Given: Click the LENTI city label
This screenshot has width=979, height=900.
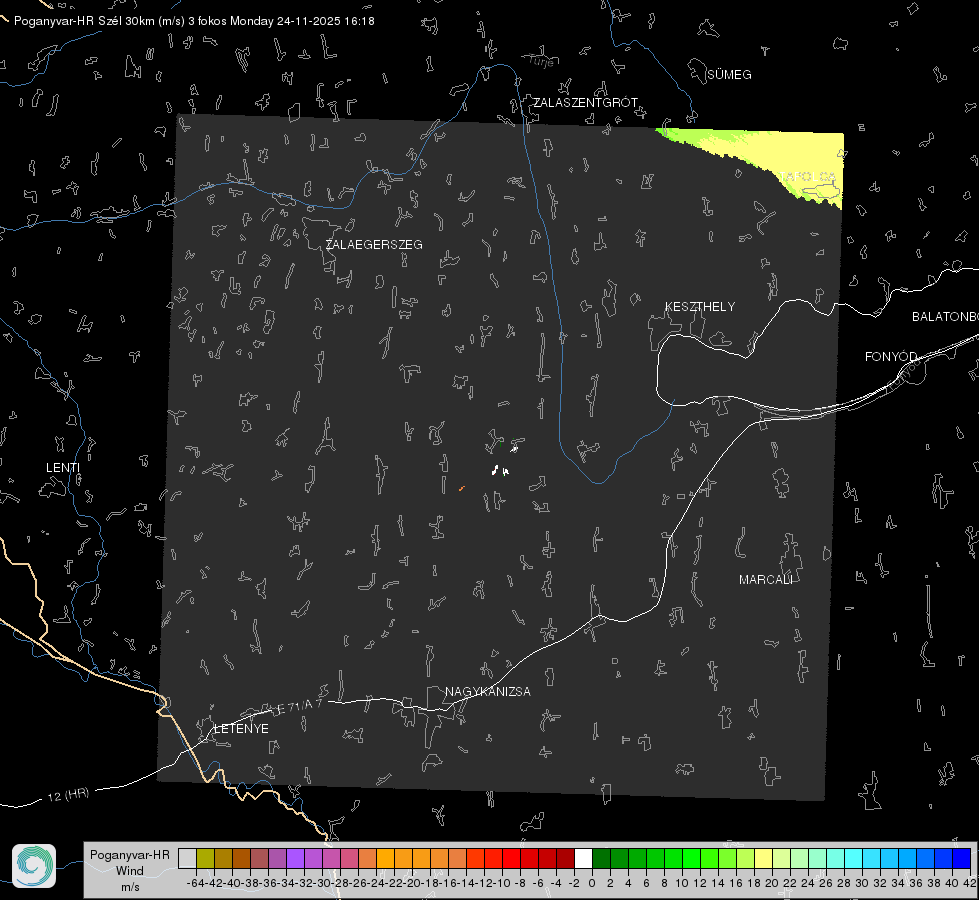Looking at the screenshot, I should coord(63,468).
